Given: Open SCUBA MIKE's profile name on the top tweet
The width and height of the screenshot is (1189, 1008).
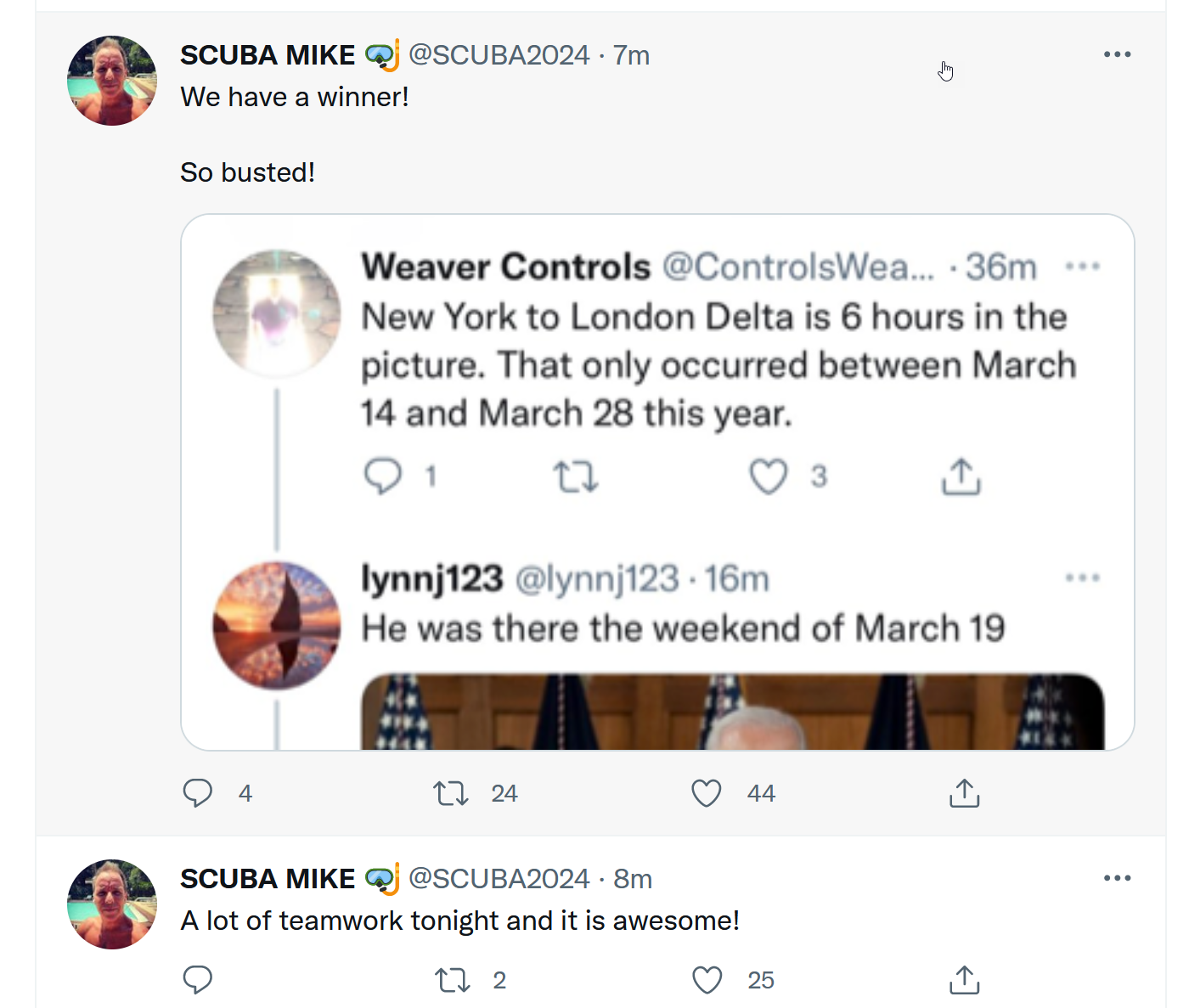Looking at the screenshot, I should [268, 55].
